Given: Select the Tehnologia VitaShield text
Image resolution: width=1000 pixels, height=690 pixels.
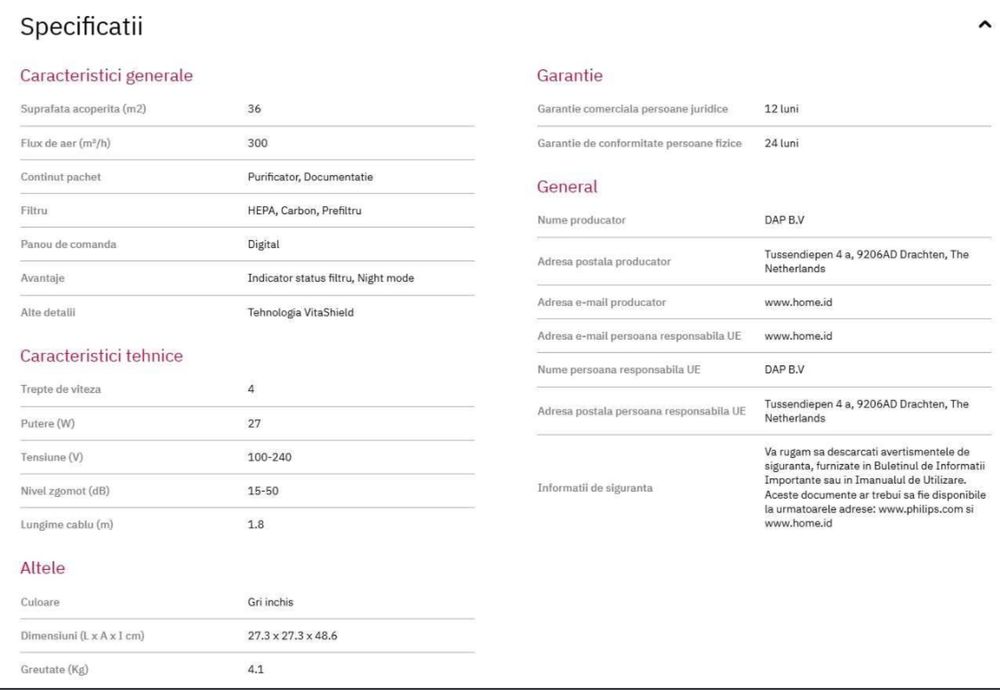Looking at the screenshot, I should [301, 312].
